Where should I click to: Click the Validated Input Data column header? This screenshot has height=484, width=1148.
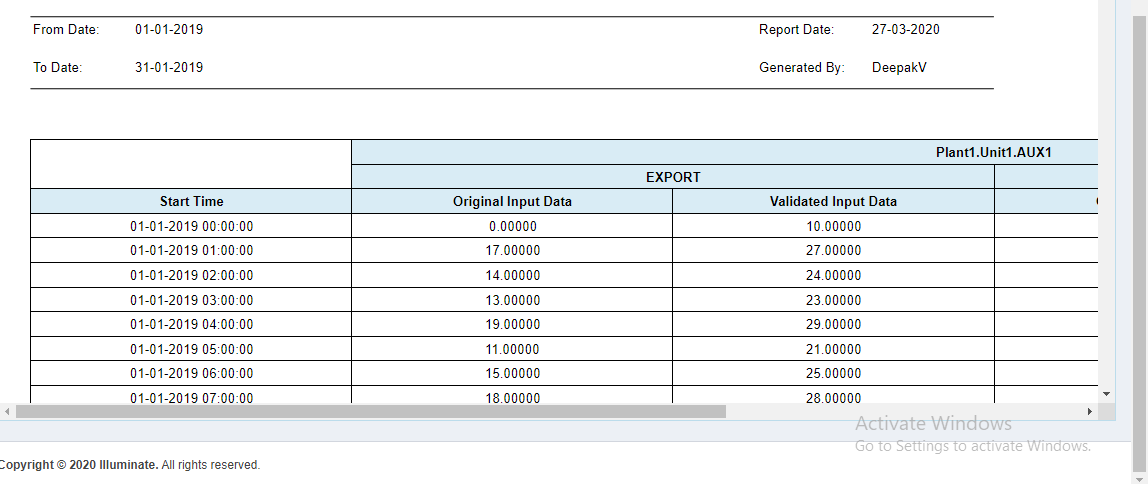click(833, 201)
